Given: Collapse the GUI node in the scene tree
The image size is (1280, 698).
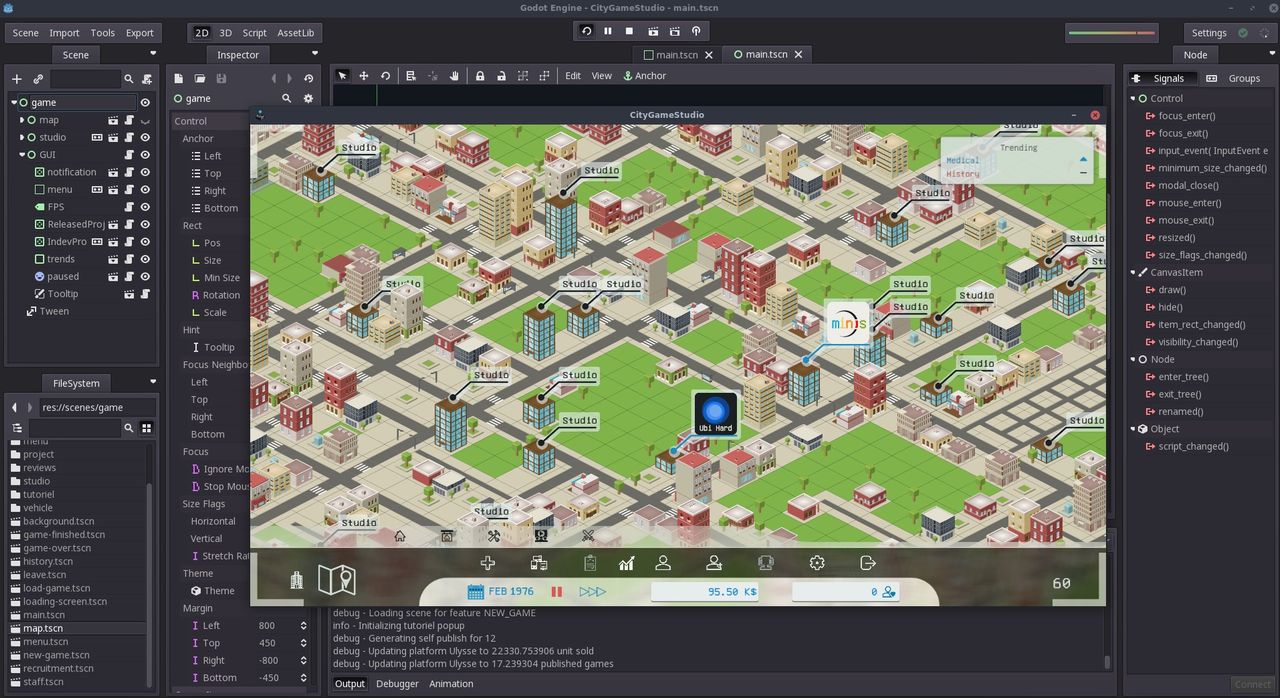Looking at the screenshot, I should pos(21,155).
